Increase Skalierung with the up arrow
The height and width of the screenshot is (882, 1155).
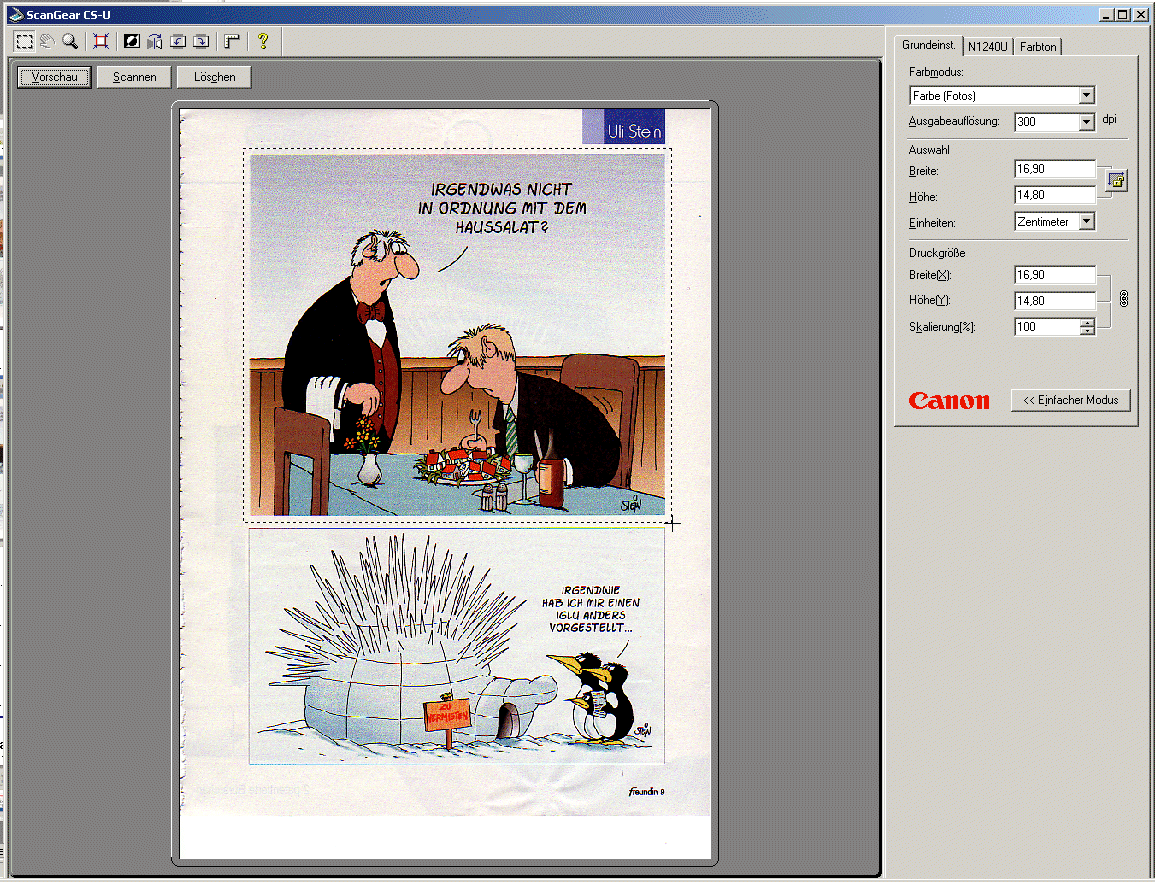pyautogui.click(x=1087, y=322)
